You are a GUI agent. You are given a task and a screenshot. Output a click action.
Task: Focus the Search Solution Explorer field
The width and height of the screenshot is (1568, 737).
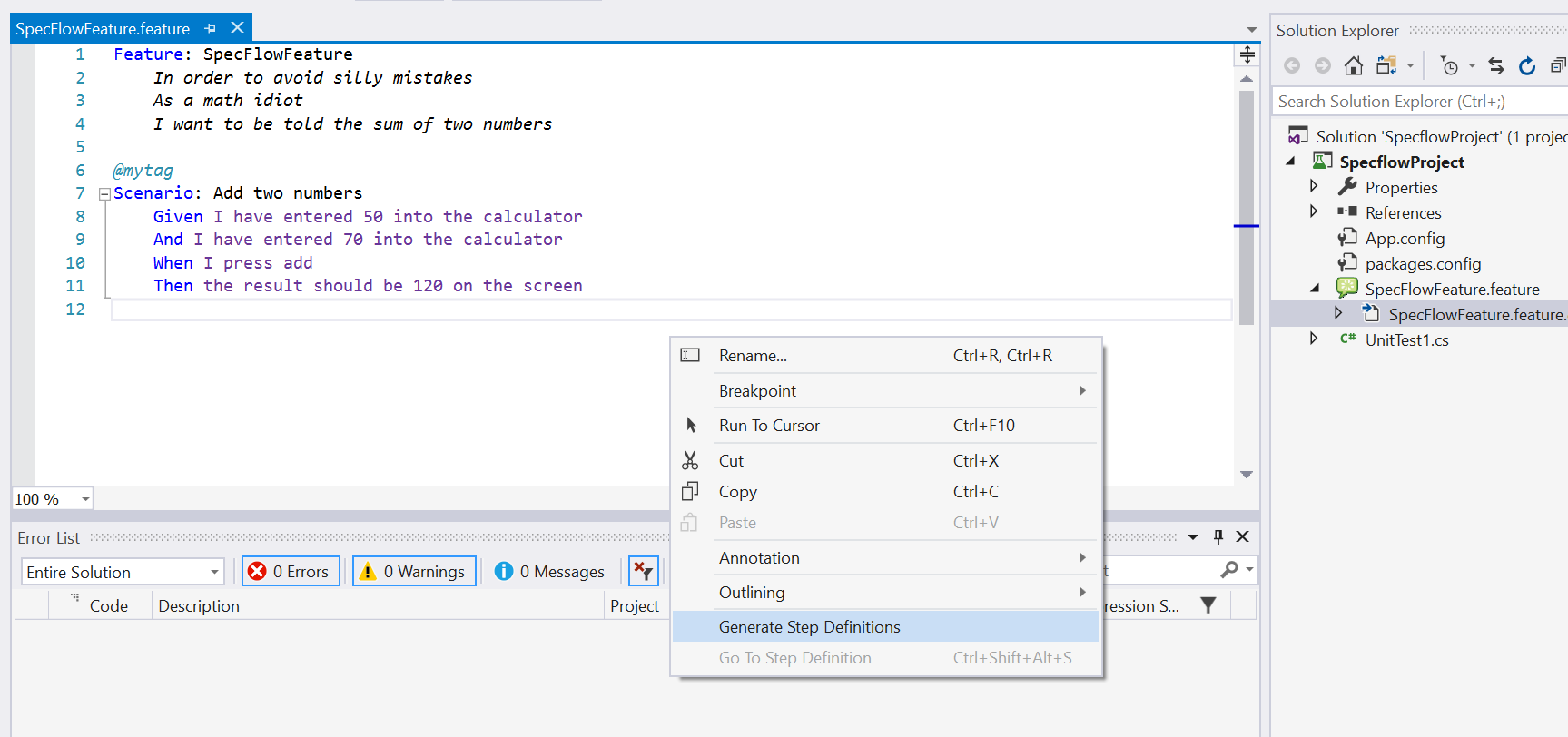[x=1416, y=102]
